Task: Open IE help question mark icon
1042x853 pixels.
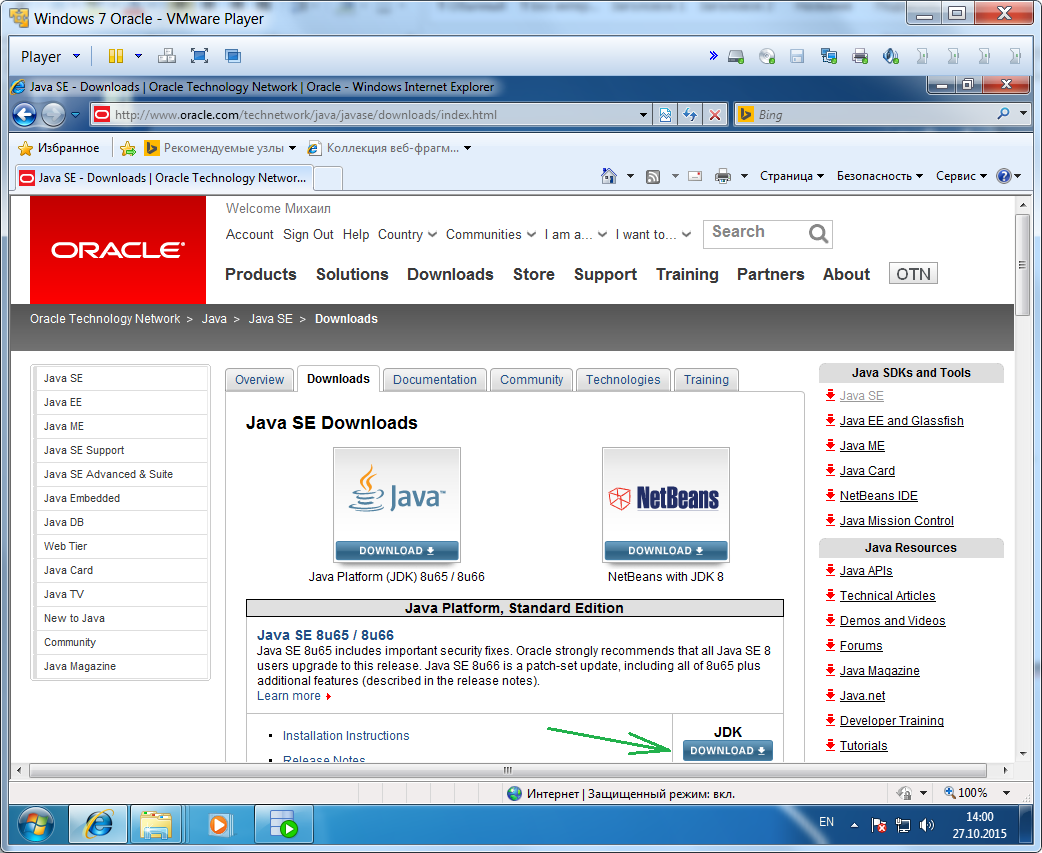Action: click(1004, 176)
